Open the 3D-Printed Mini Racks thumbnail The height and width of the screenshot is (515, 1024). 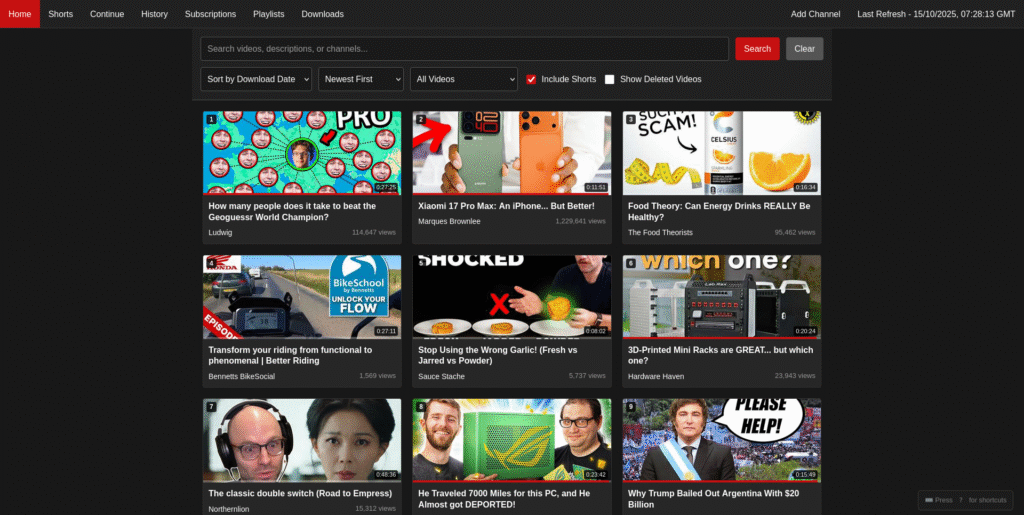coord(721,296)
